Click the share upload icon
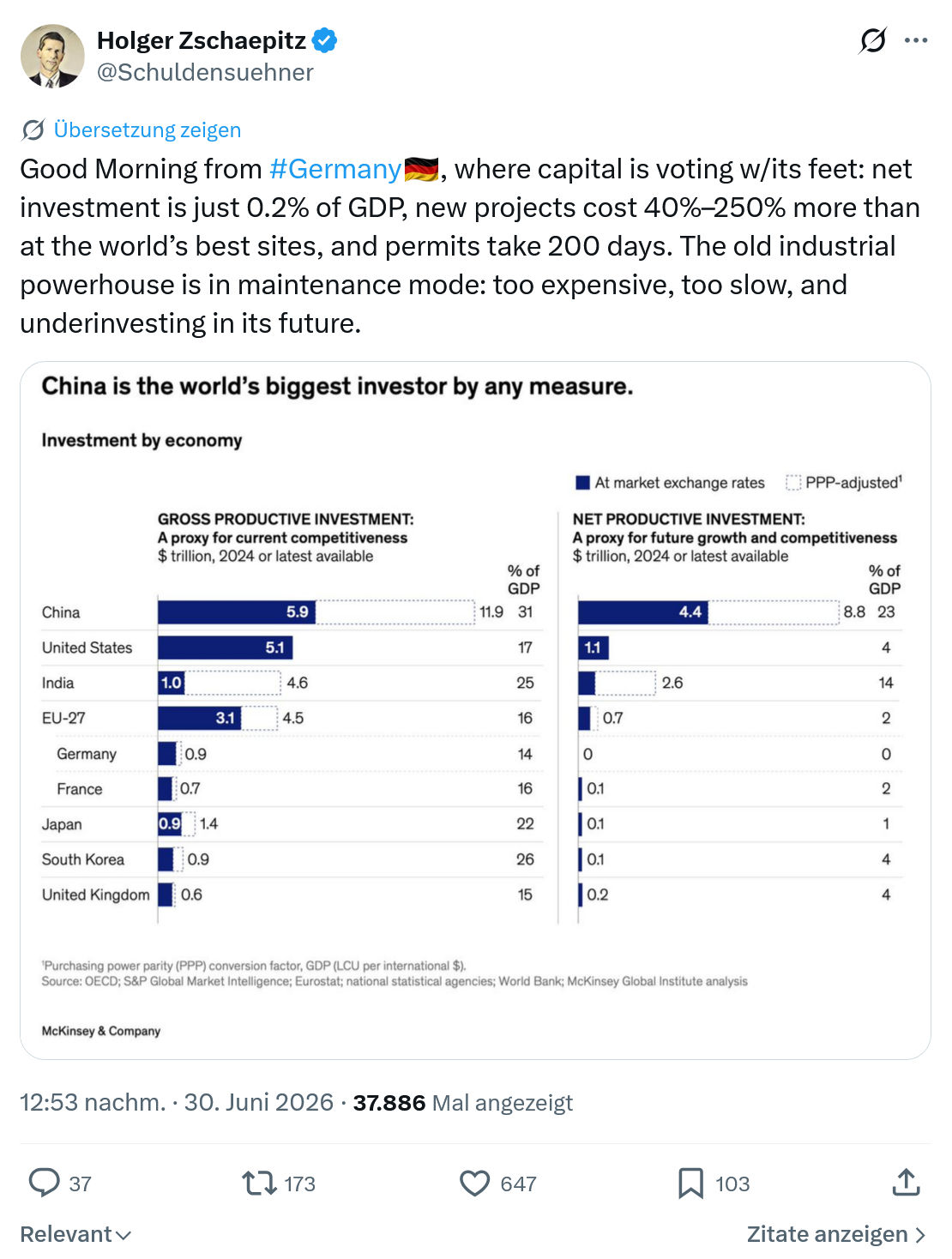952x1259 pixels. (x=906, y=1182)
